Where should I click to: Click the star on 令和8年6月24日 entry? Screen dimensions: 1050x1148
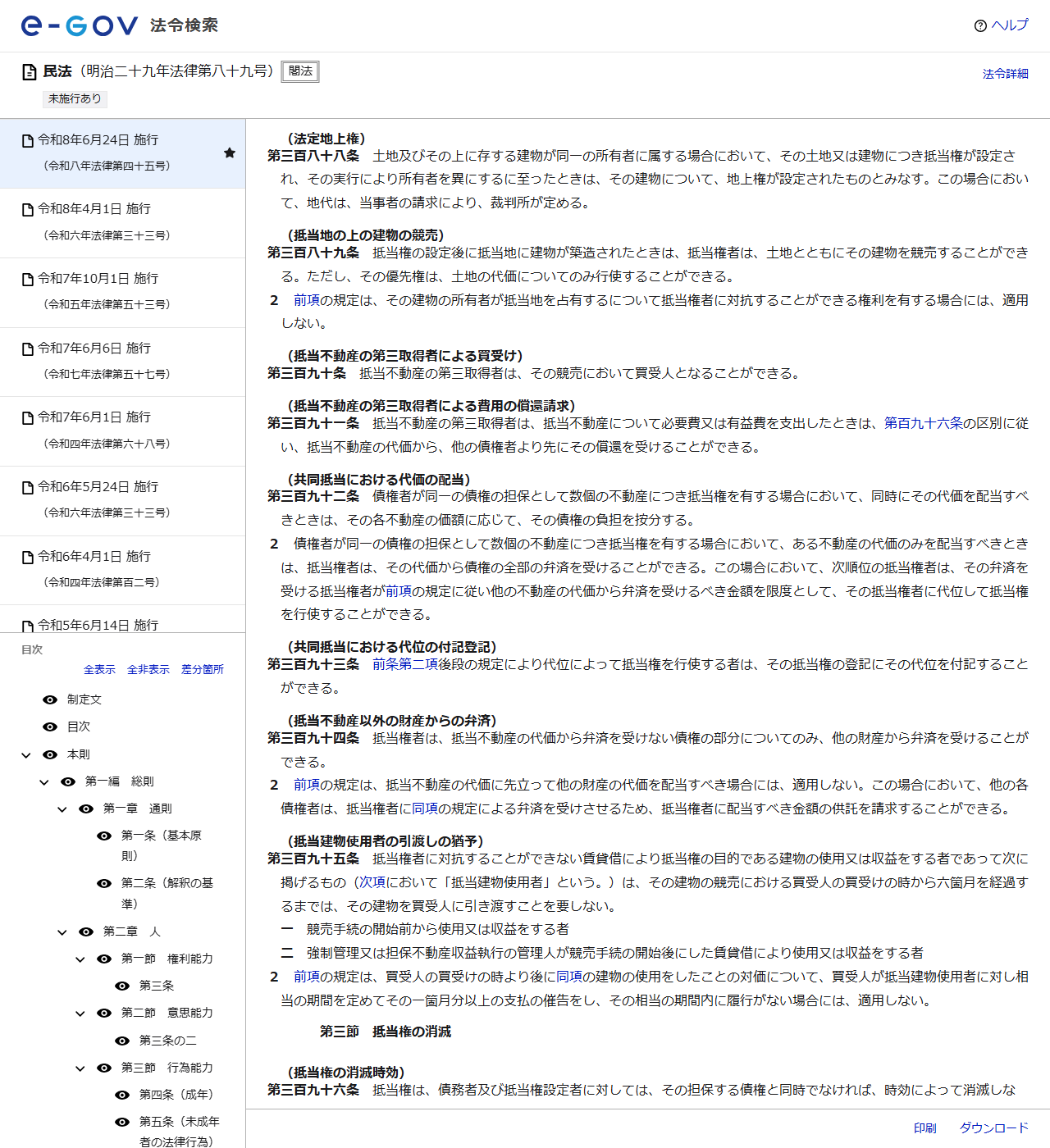230,153
